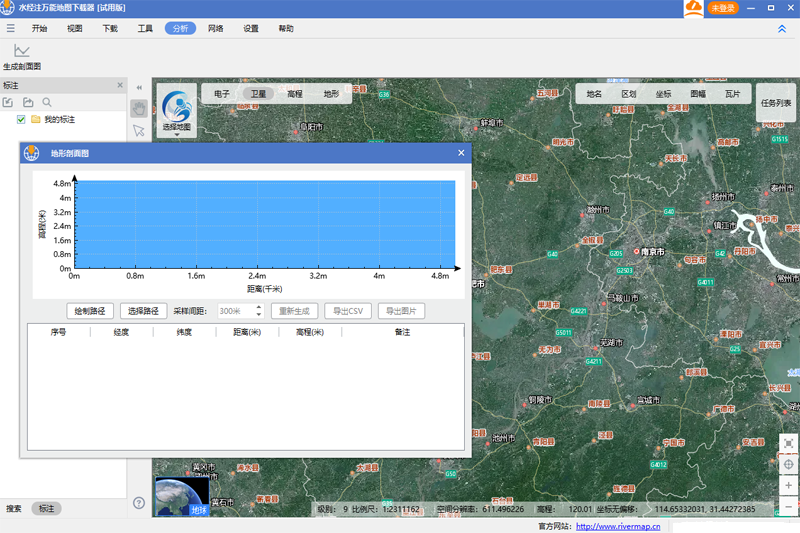Click the search icon in 标注 panel
800x533 pixels.
coord(47,102)
